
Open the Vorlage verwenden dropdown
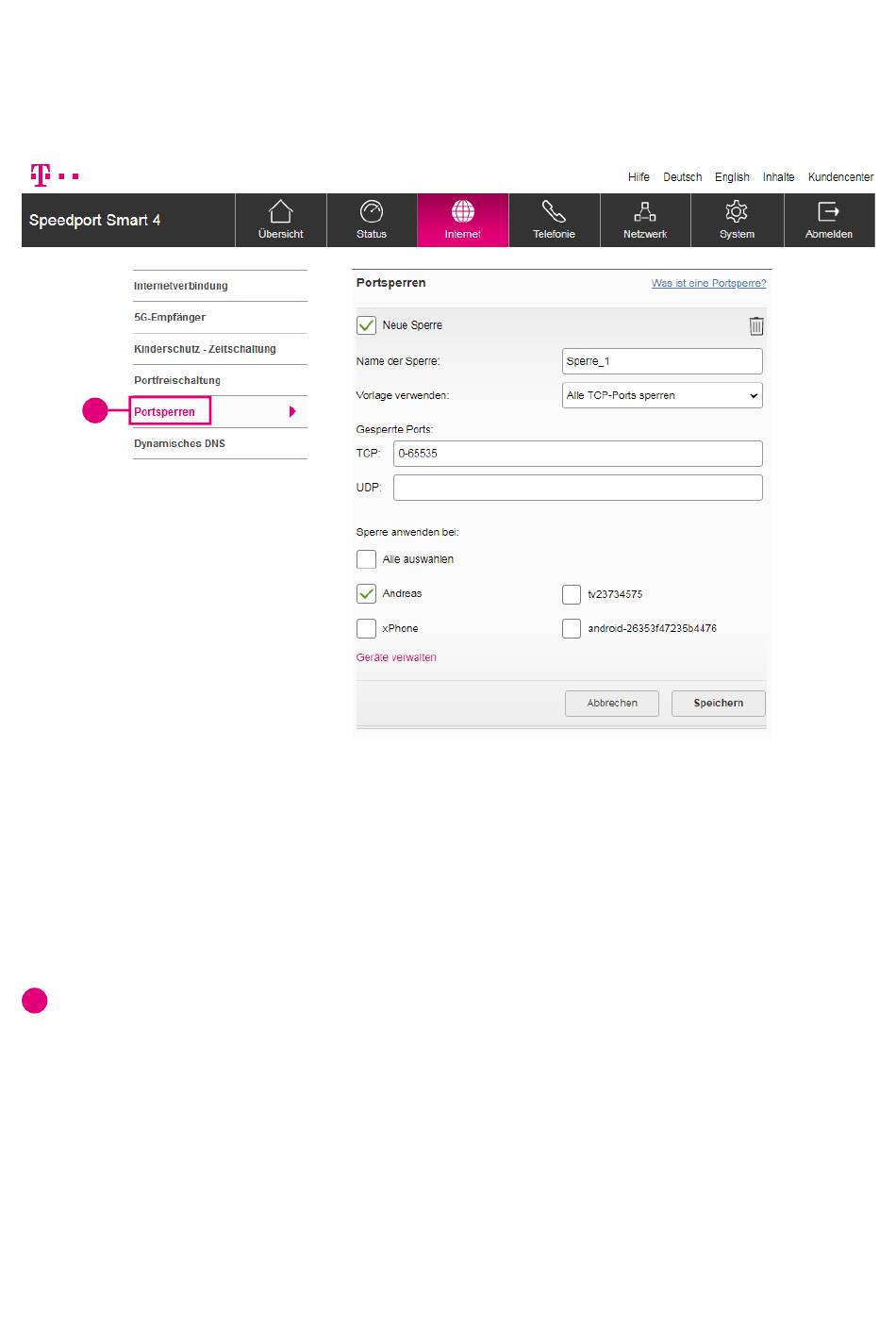[662, 395]
